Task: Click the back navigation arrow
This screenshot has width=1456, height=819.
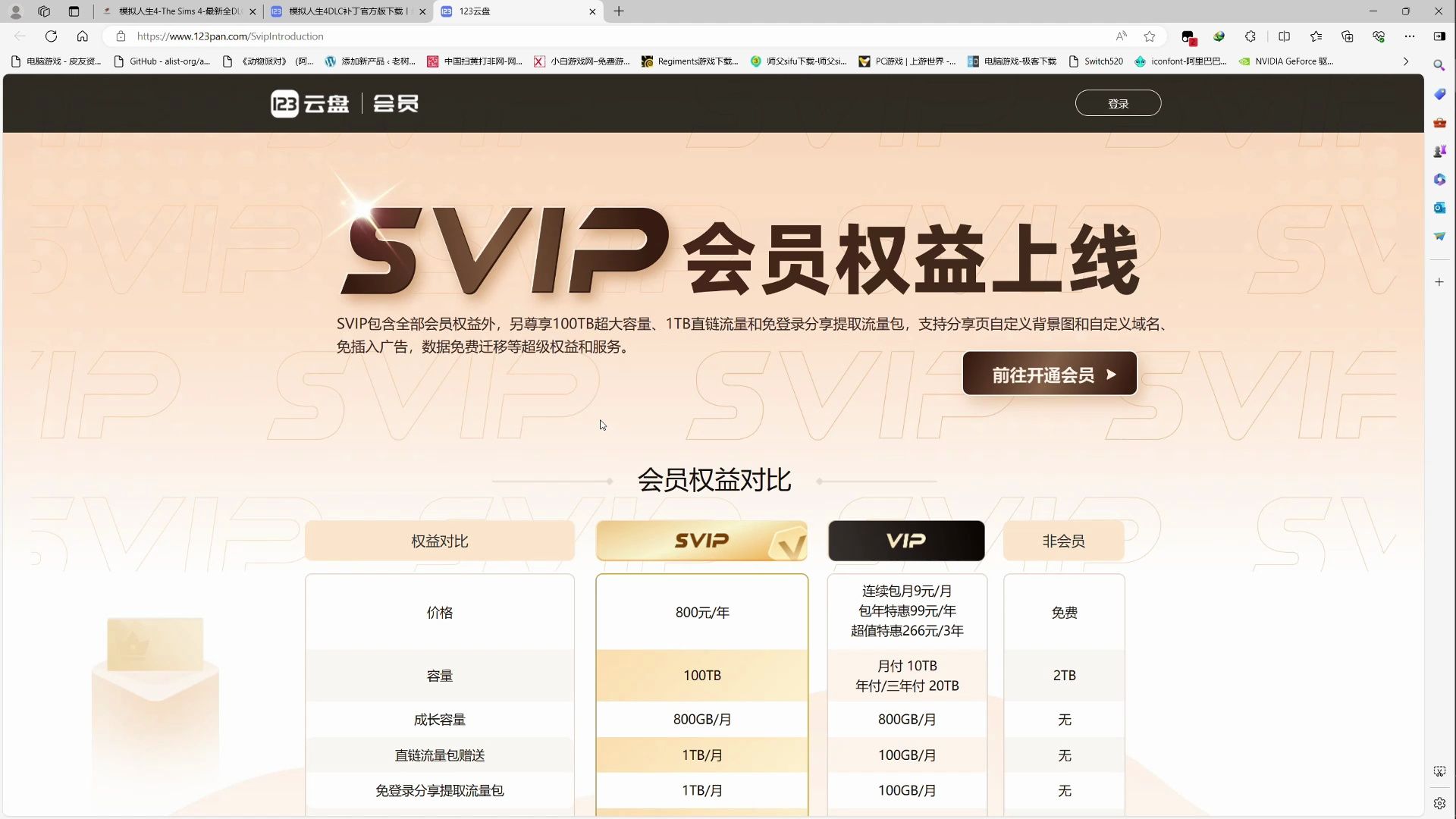Action: coord(20,36)
